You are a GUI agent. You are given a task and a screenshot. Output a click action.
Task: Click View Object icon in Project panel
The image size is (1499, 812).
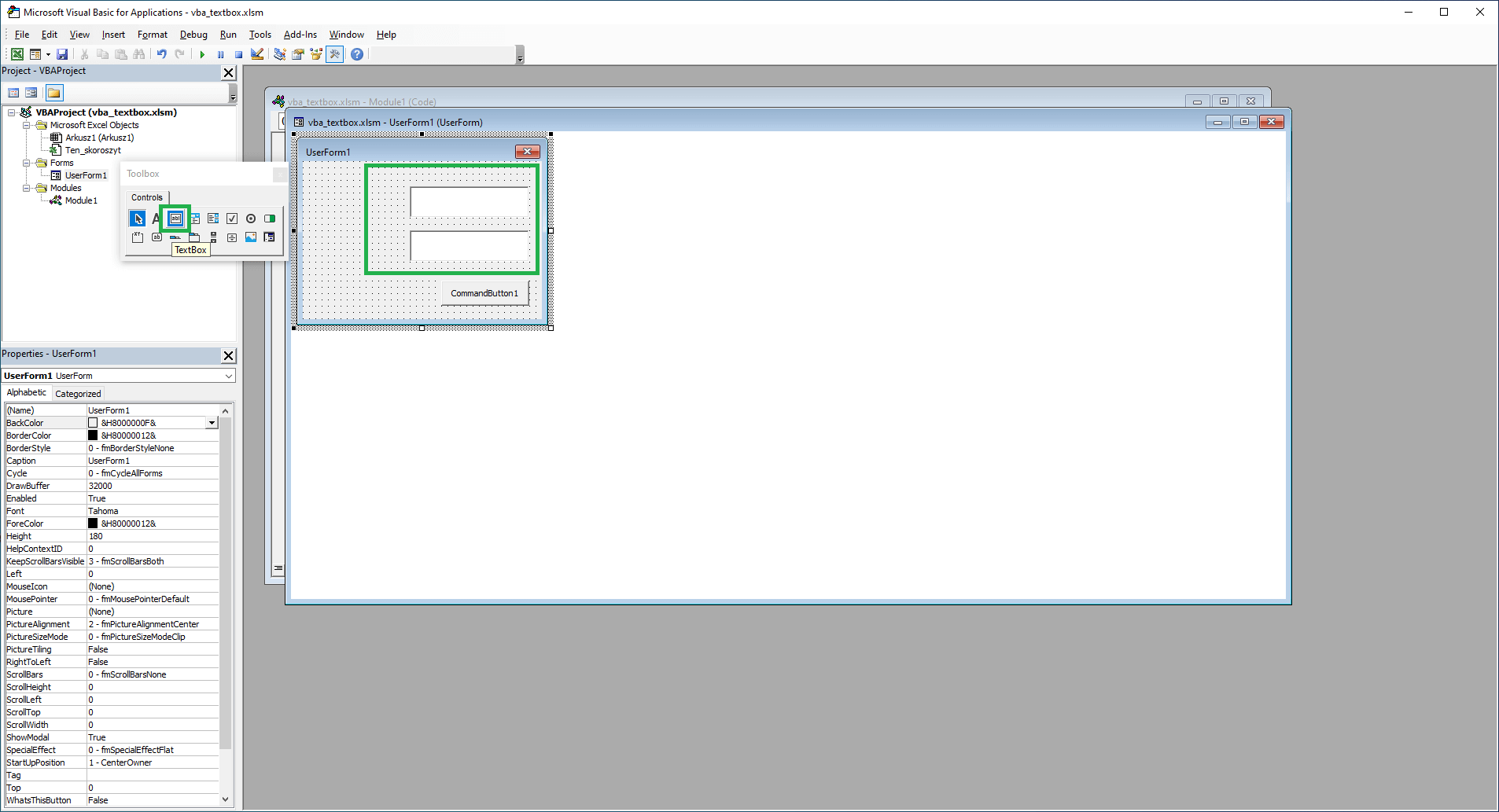(x=31, y=93)
